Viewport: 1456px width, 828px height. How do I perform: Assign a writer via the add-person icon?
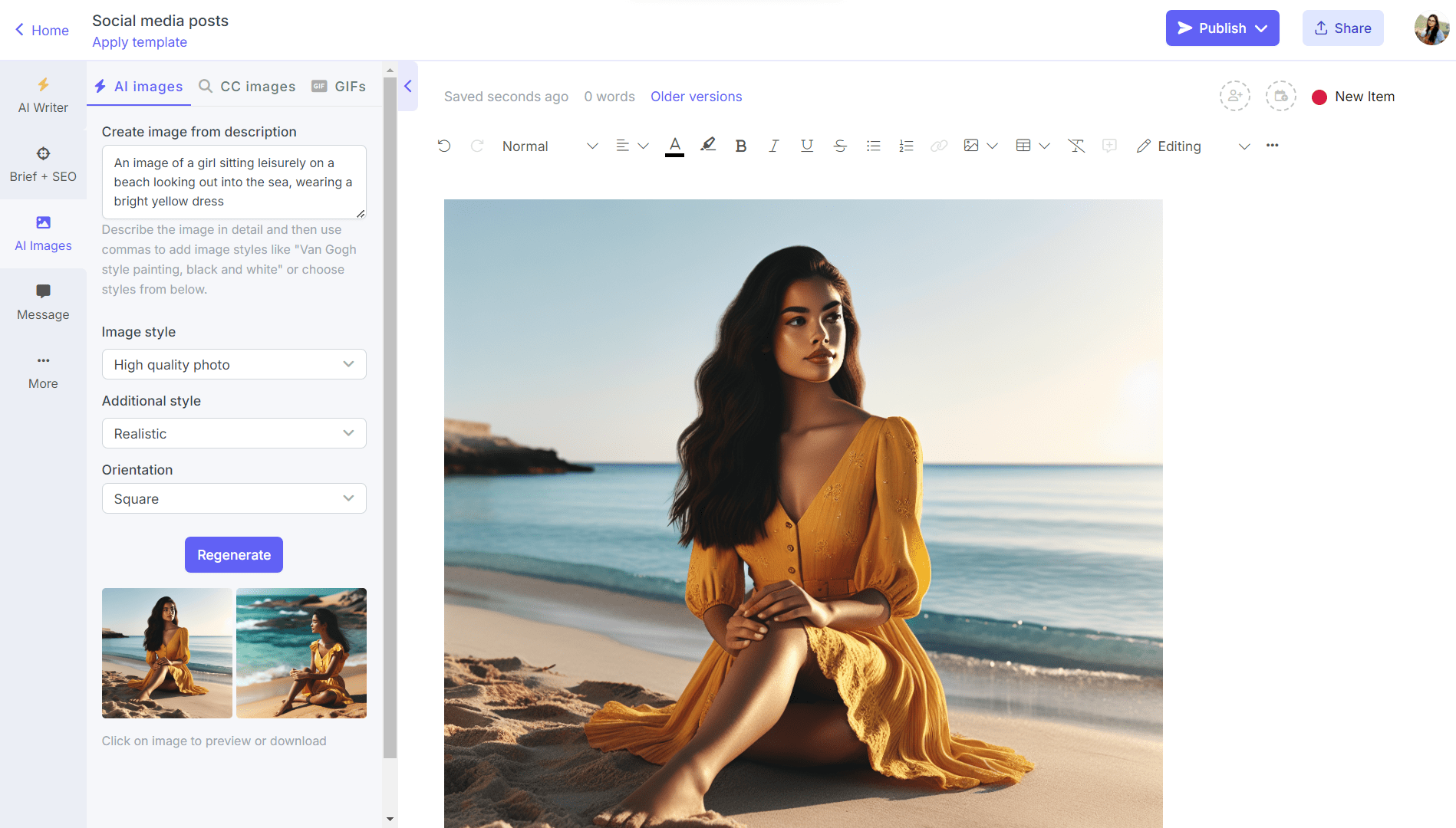(1234, 96)
